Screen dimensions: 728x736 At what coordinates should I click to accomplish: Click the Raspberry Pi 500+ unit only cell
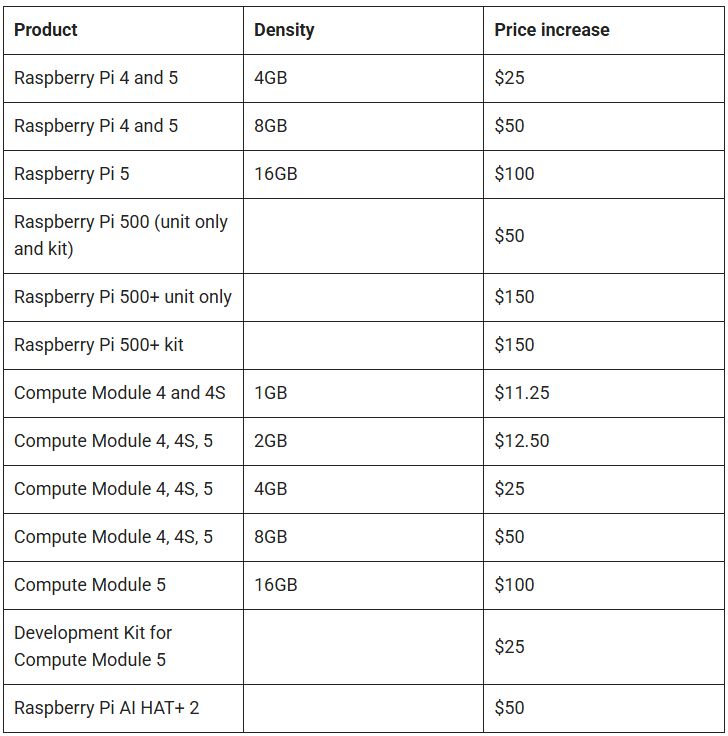pyautogui.click(x=122, y=297)
